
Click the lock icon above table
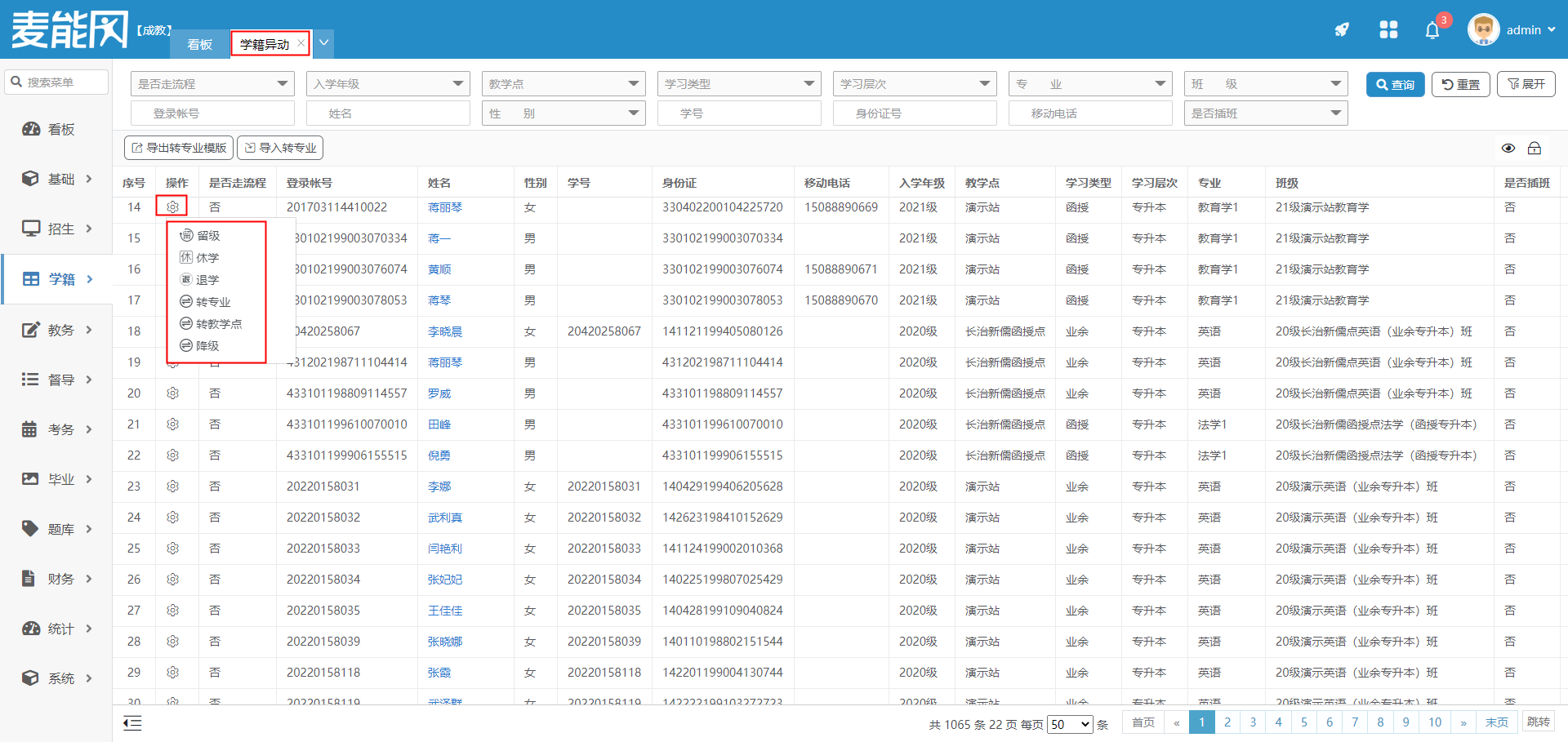(x=1535, y=148)
